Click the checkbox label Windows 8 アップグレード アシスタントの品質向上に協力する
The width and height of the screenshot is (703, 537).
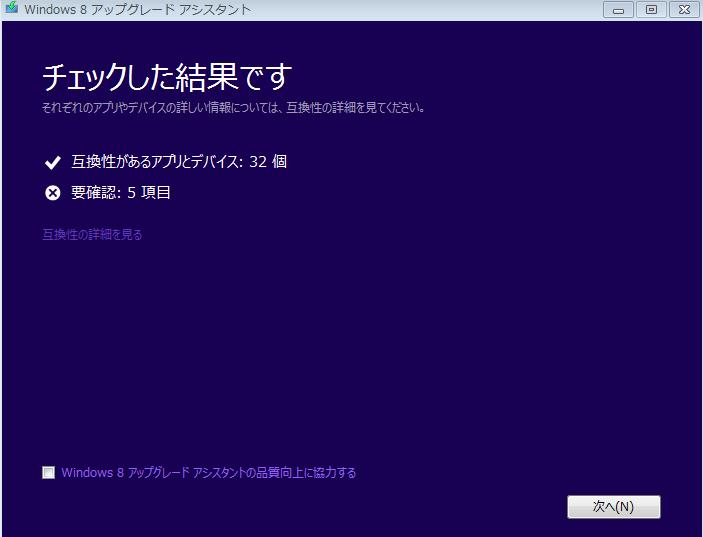[208, 472]
